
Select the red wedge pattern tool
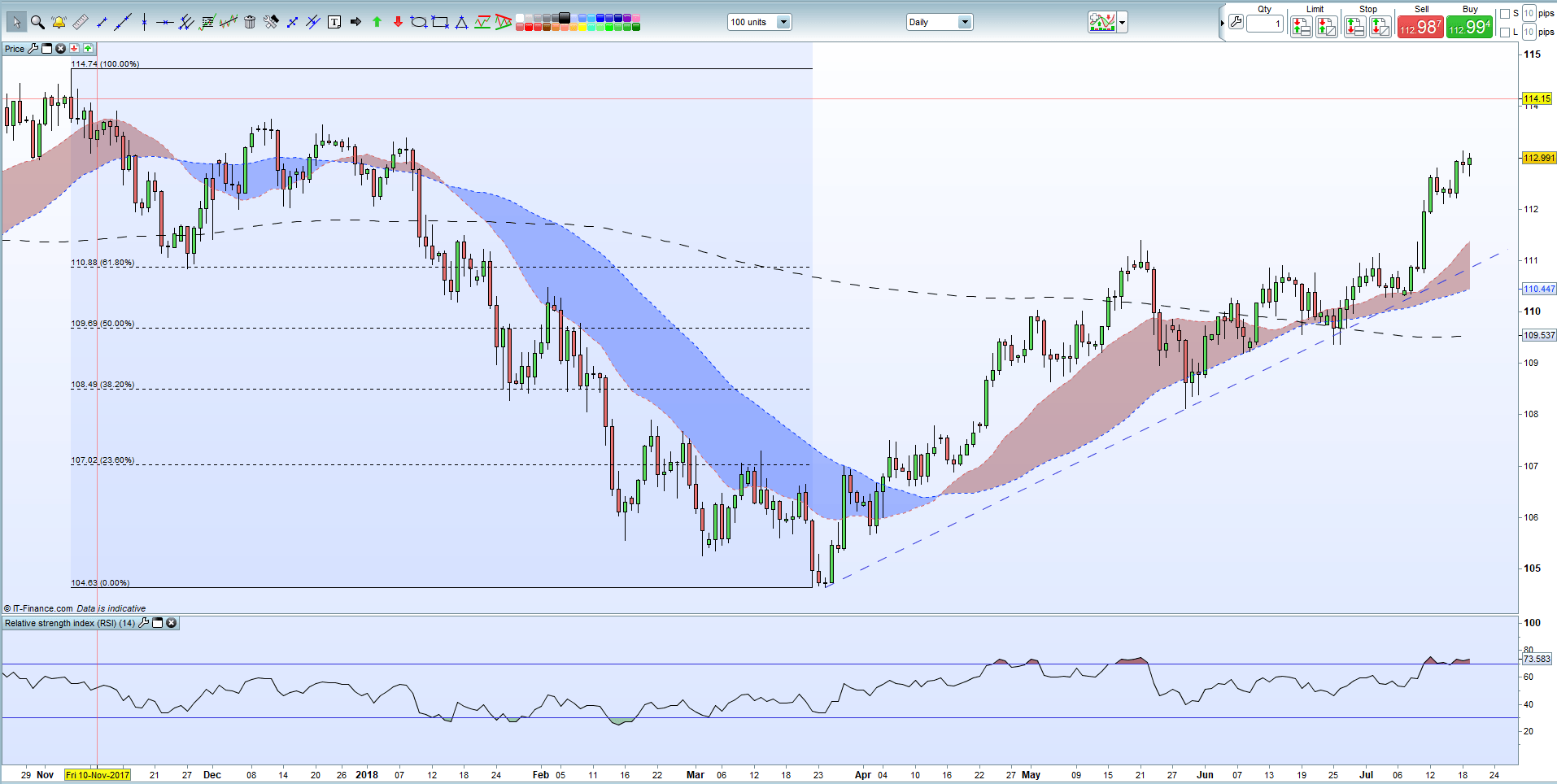pyautogui.click(x=504, y=22)
